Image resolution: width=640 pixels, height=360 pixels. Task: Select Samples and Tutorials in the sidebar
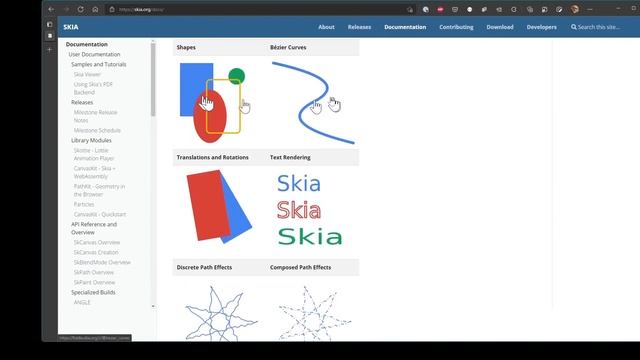(98, 64)
